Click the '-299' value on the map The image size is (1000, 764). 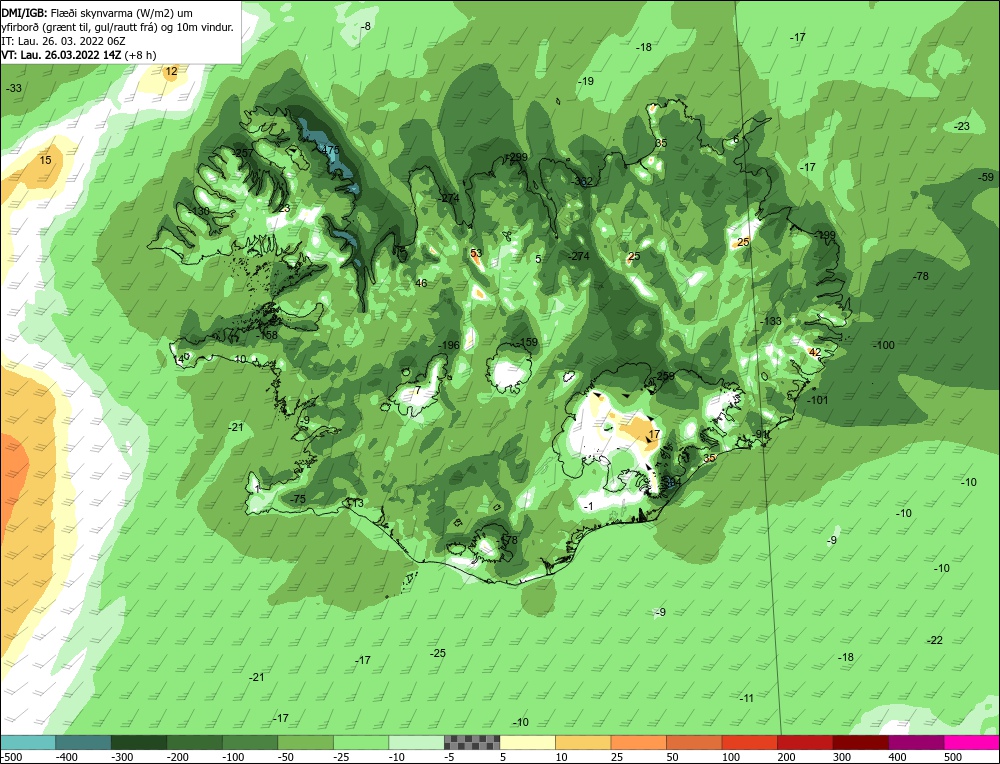coord(517,157)
